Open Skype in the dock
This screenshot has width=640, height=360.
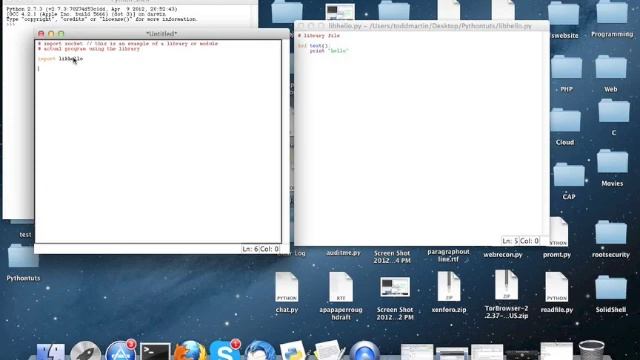(224, 351)
